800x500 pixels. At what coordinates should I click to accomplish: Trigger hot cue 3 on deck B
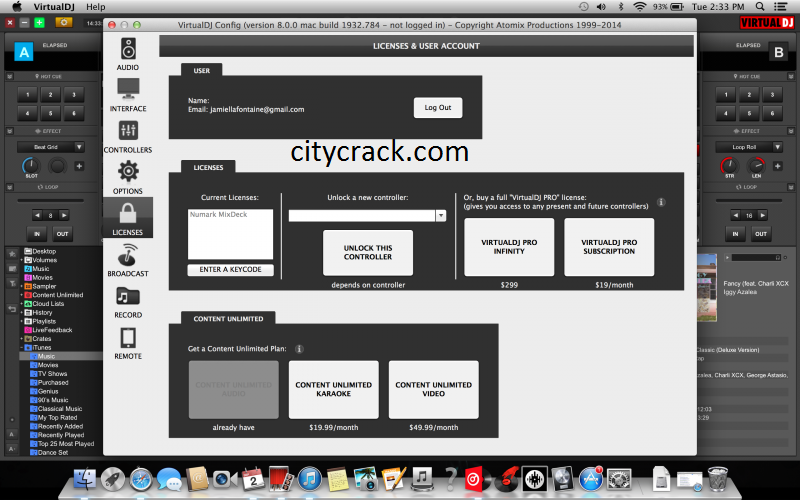point(772,94)
